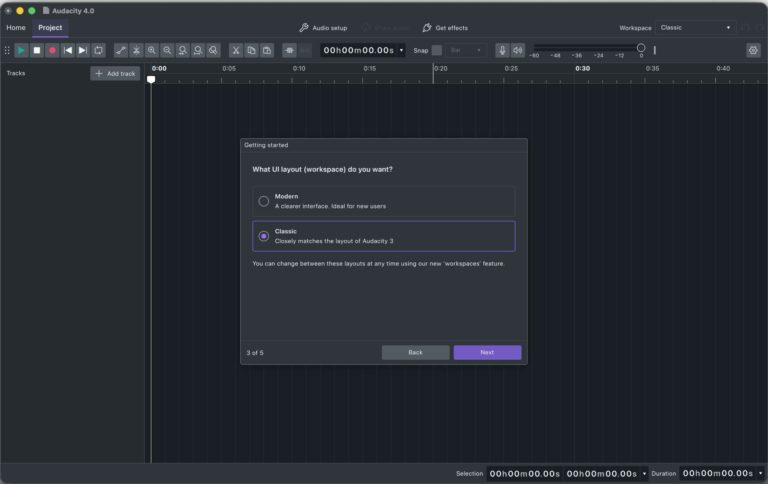Toggle loop playback icon

coord(98,50)
